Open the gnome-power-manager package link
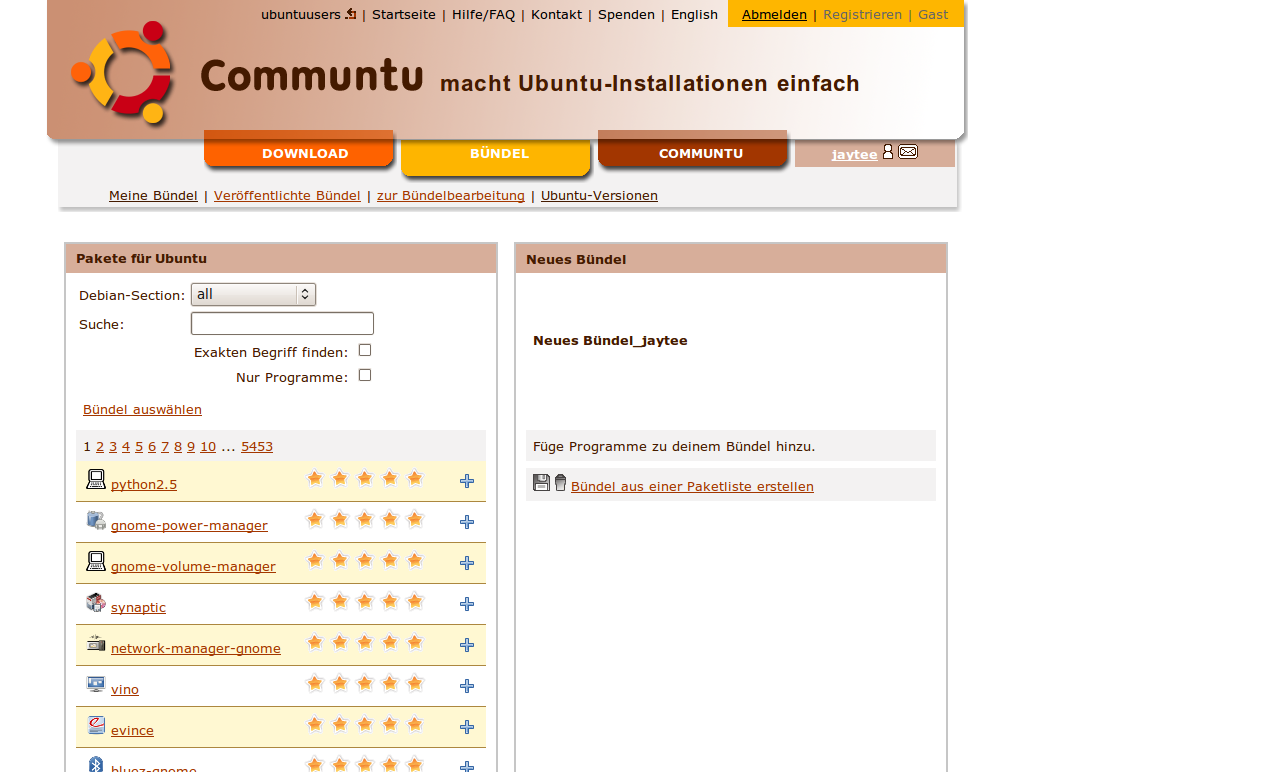Image resolution: width=1264 pixels, height=772 pixels. (x=189, y=525)
